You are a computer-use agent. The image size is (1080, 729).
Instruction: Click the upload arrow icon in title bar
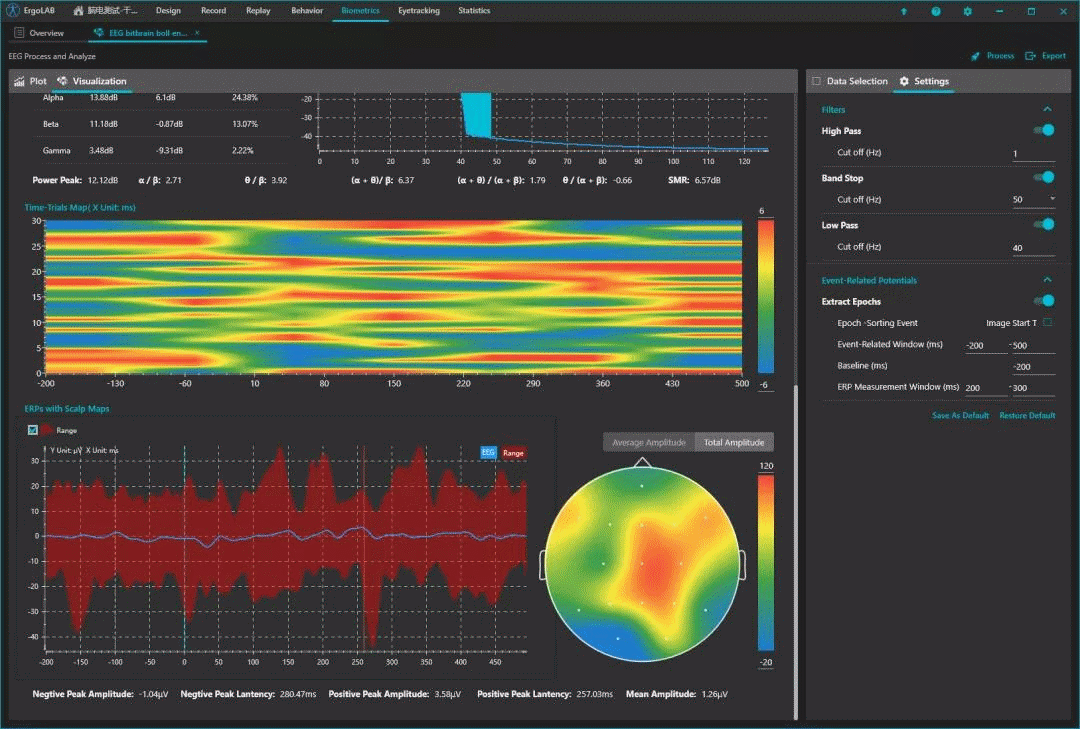904,11
